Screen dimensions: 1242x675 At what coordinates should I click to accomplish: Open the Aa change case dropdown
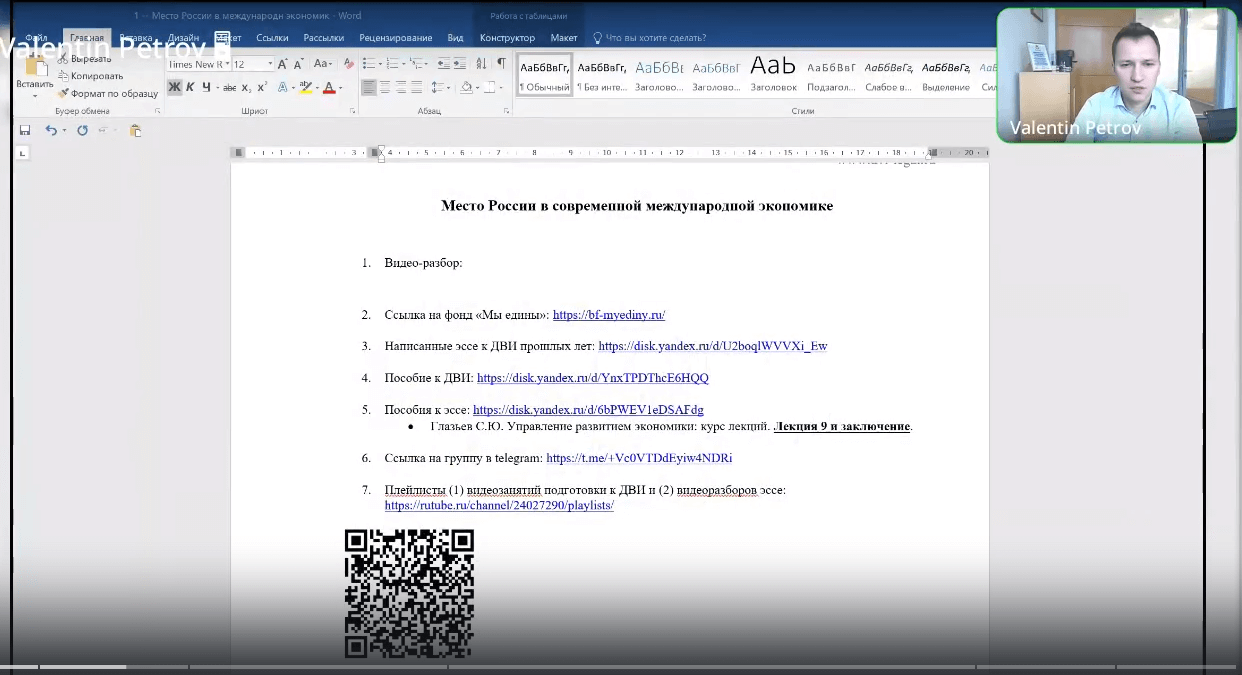click(323, 64)
